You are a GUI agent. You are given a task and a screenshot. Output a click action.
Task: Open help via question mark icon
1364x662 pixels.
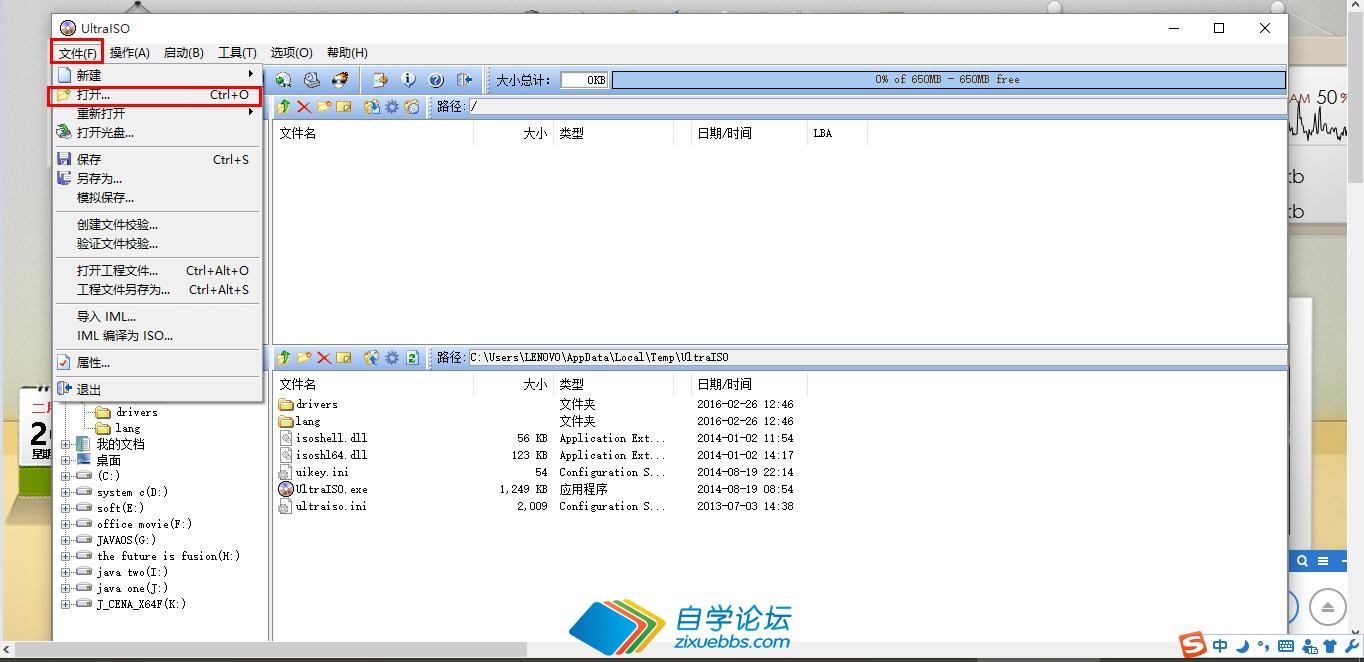[436, 80]
